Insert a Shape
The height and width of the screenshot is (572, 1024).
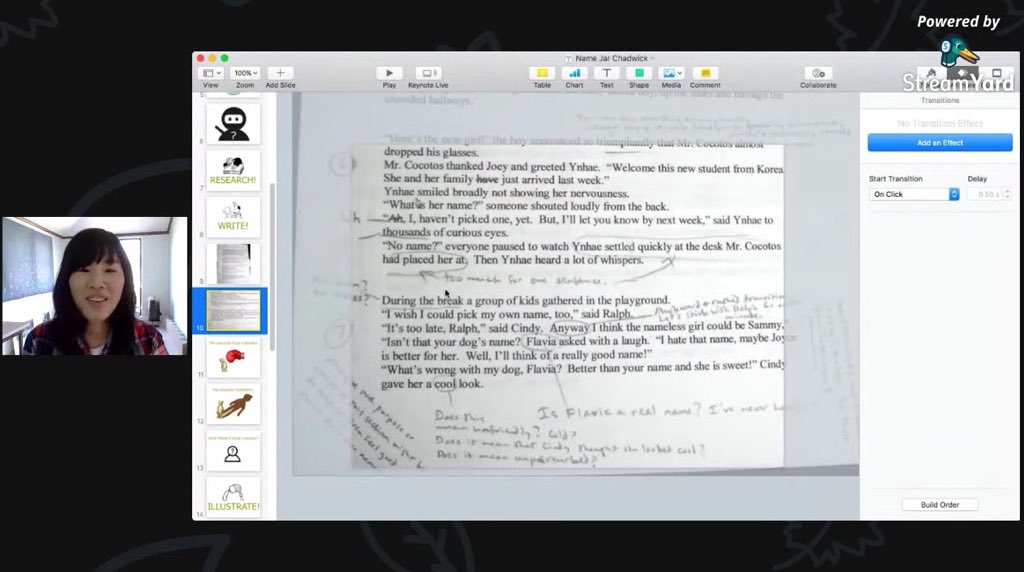pos(639,73)
